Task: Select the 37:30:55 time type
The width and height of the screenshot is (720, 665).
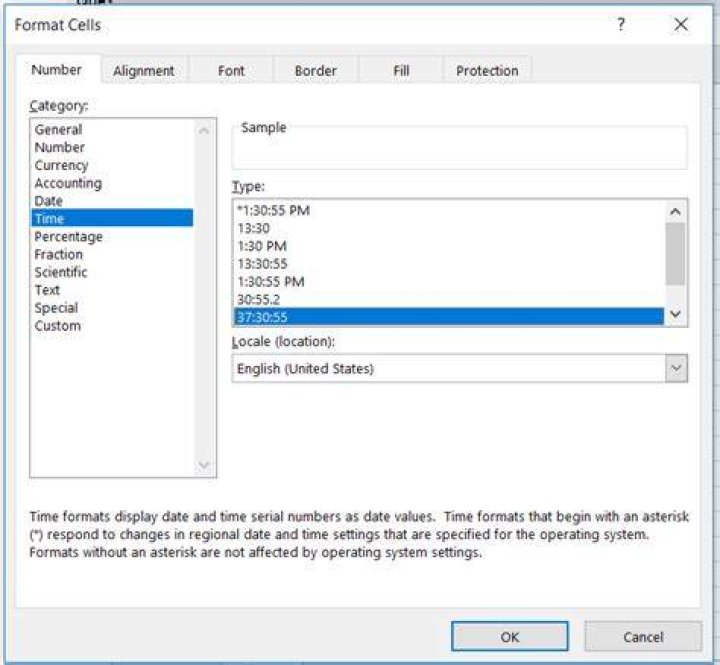Action: 449,317
